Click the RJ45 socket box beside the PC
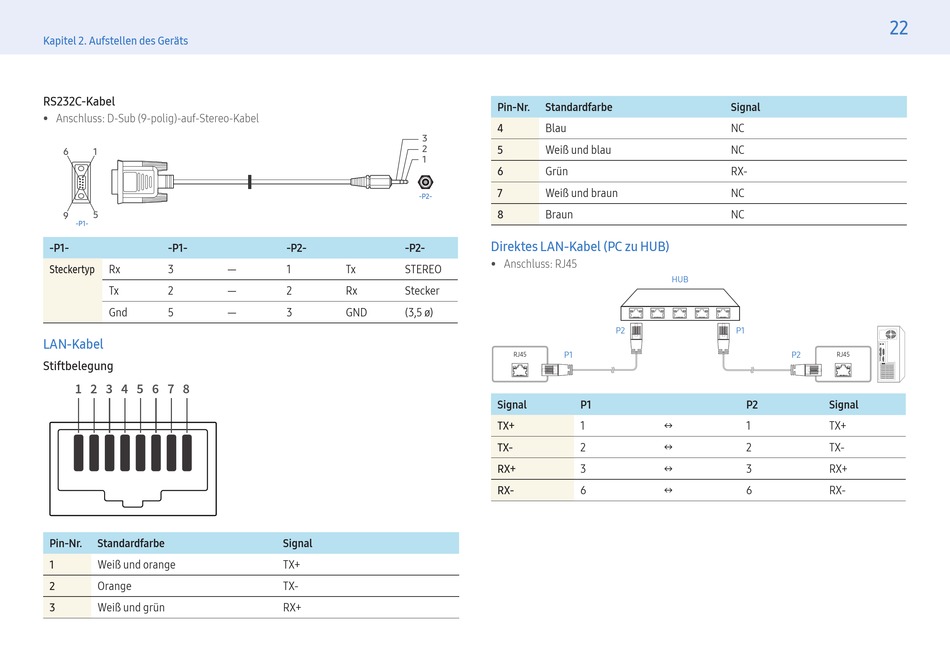 coord(842,364)
